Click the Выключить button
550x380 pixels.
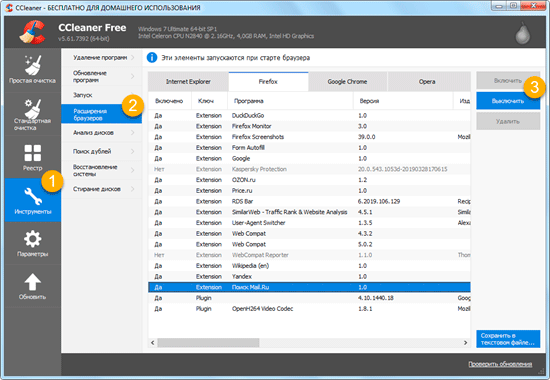508,101
